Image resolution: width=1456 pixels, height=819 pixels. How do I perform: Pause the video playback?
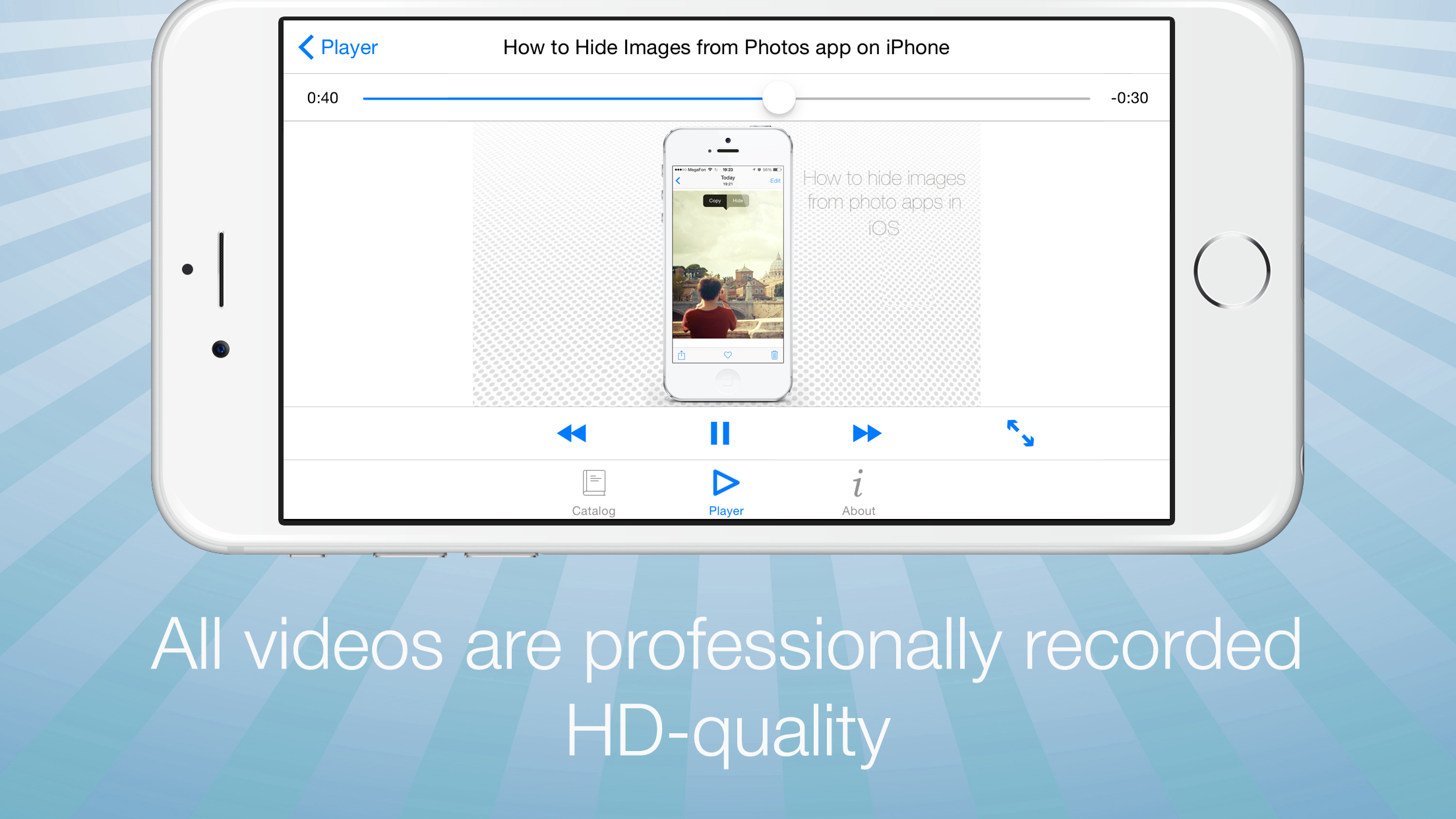click(720, 433)
